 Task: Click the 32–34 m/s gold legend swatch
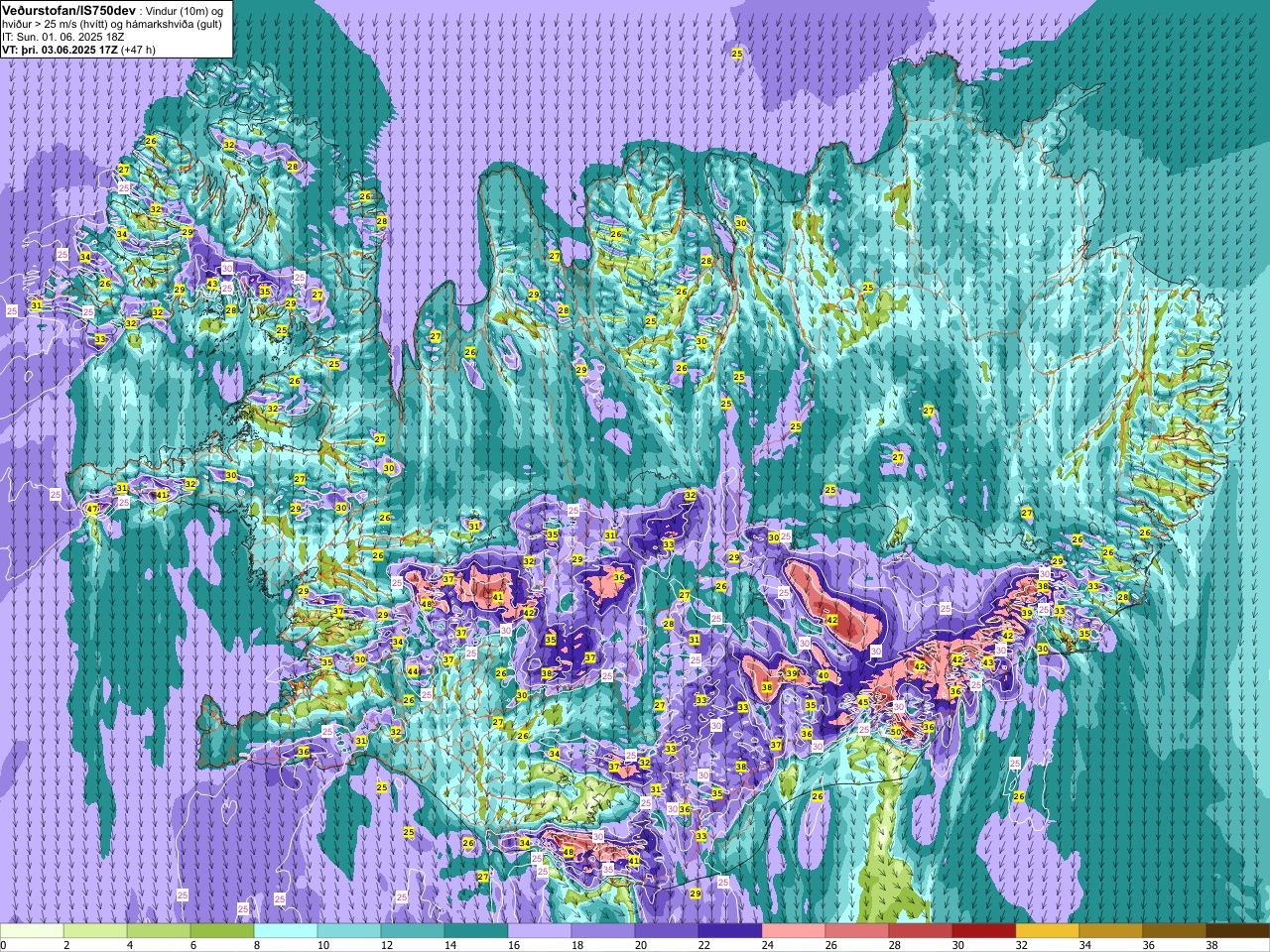[x=1048, y=931]
